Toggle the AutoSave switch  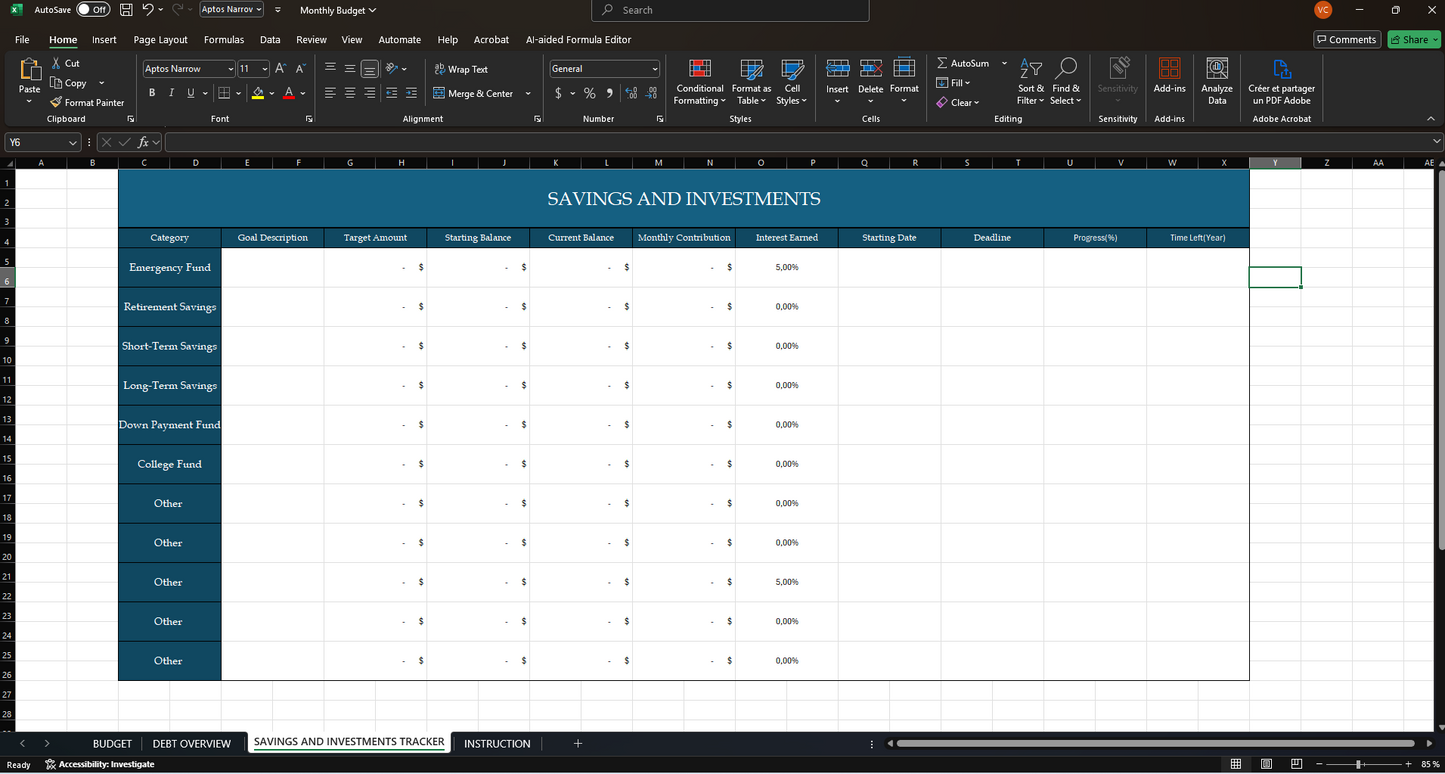(x=93, y=10)
